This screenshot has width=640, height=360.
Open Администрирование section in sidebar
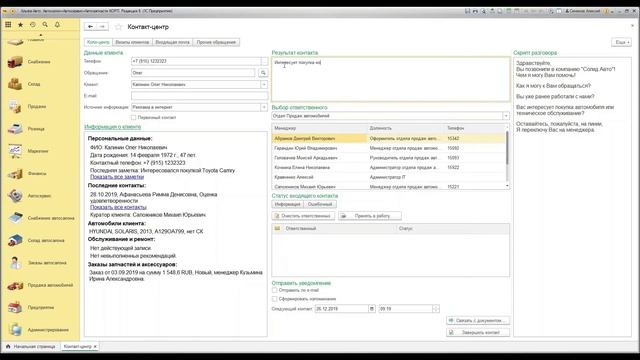click(x=48, y=330)
